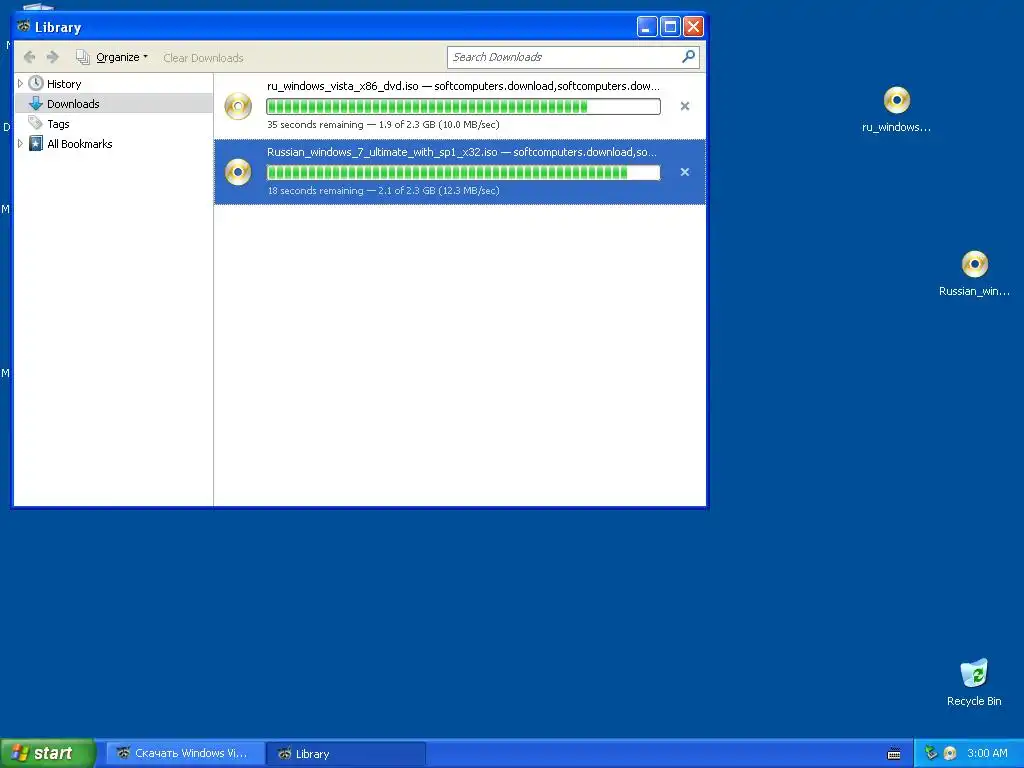Go forward with the Library forward arrow

tap(53, 57)
